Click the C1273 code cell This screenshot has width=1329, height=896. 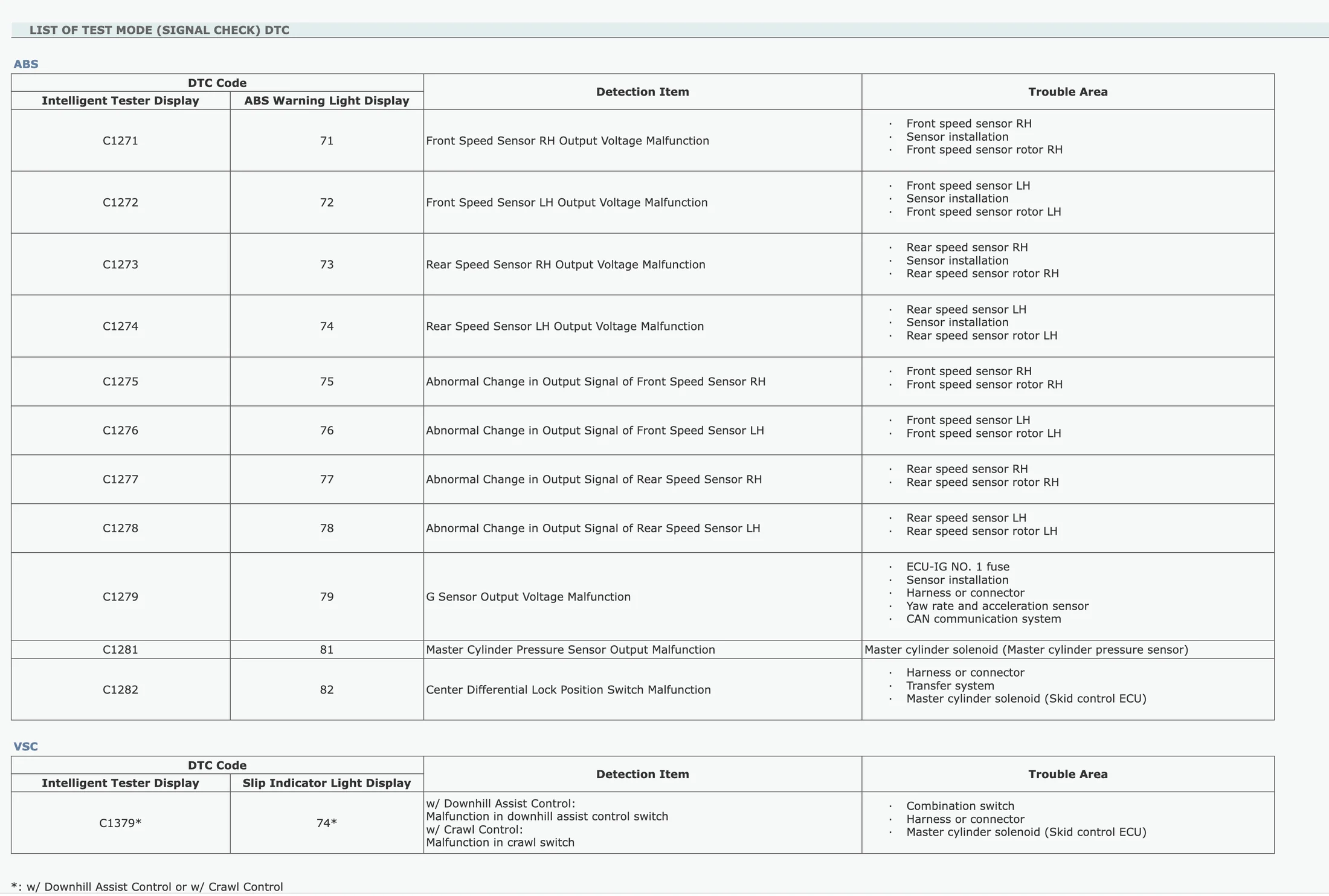point(120,265)
